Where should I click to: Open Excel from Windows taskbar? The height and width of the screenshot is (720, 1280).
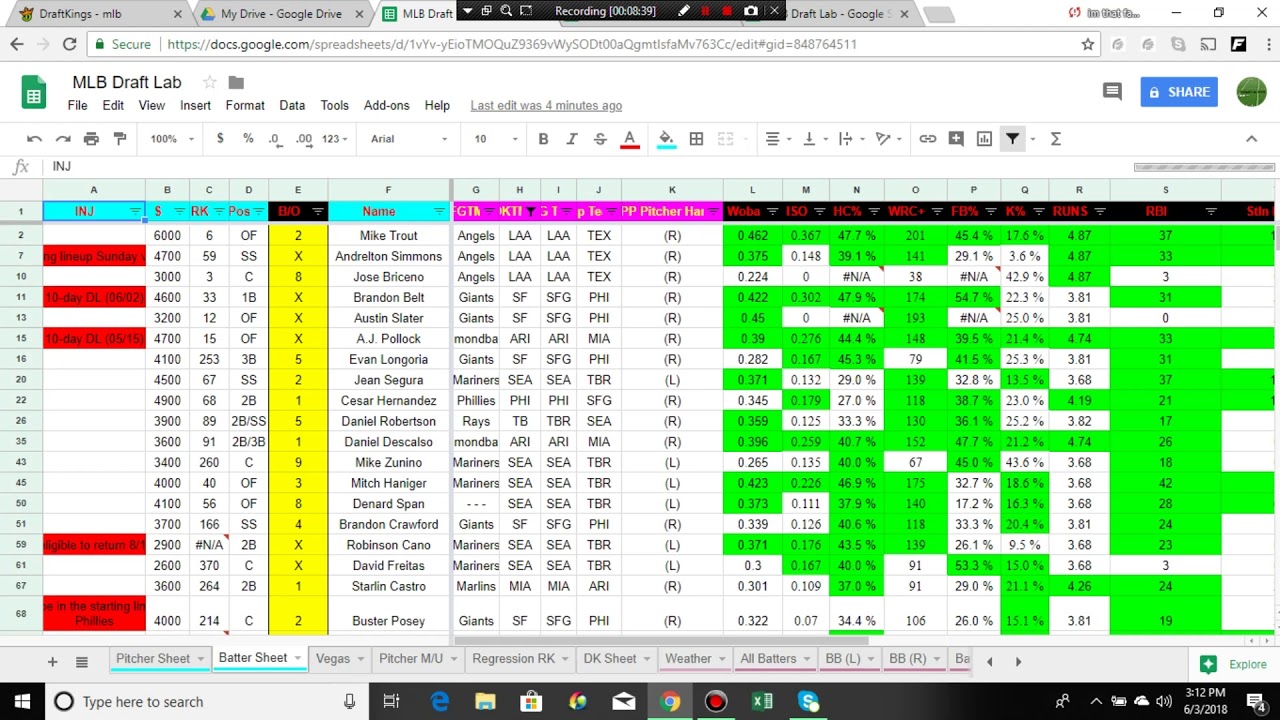[x=762, y=701]
